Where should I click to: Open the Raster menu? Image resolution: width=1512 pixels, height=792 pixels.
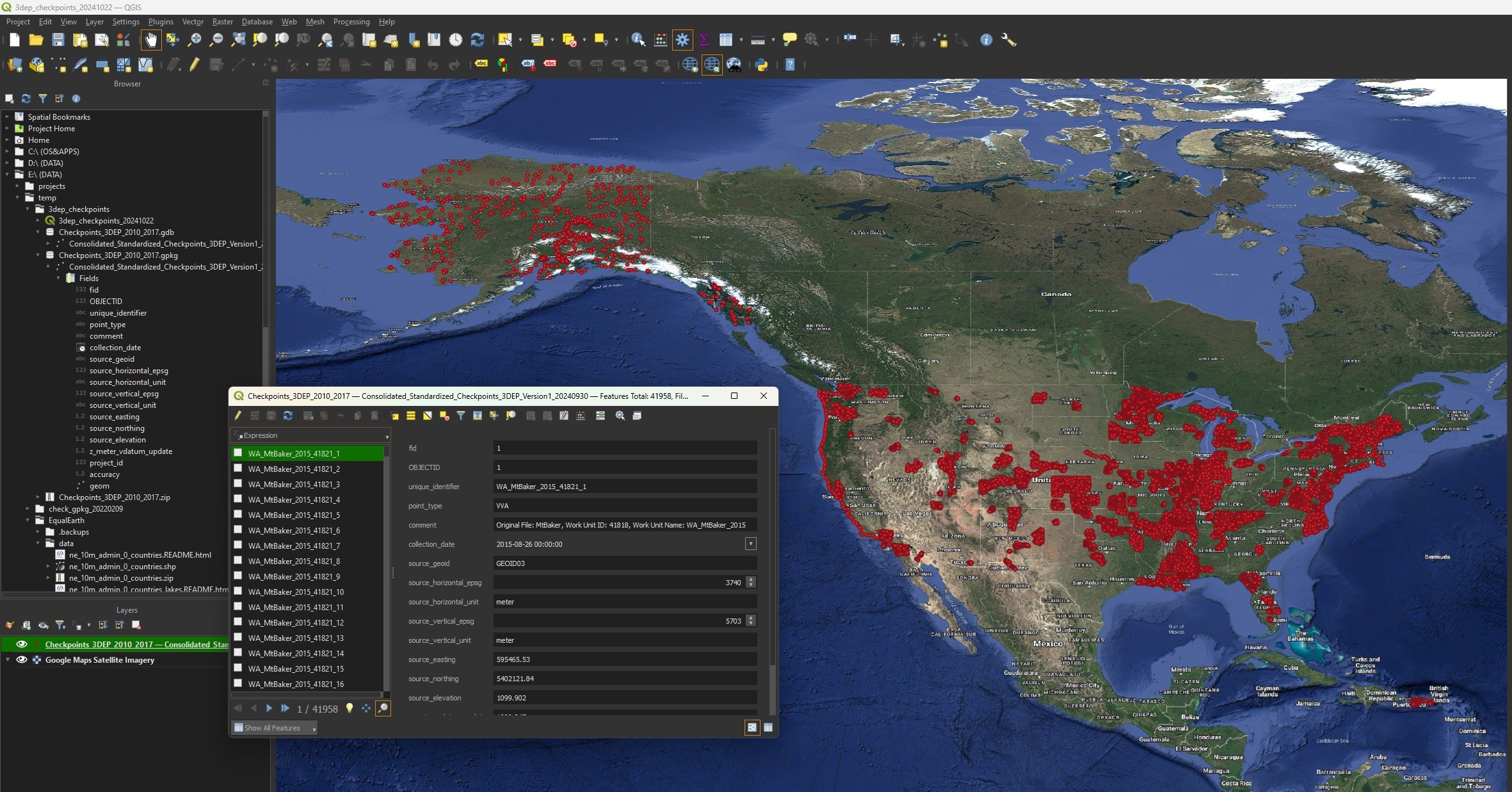(x=222, y=22)
